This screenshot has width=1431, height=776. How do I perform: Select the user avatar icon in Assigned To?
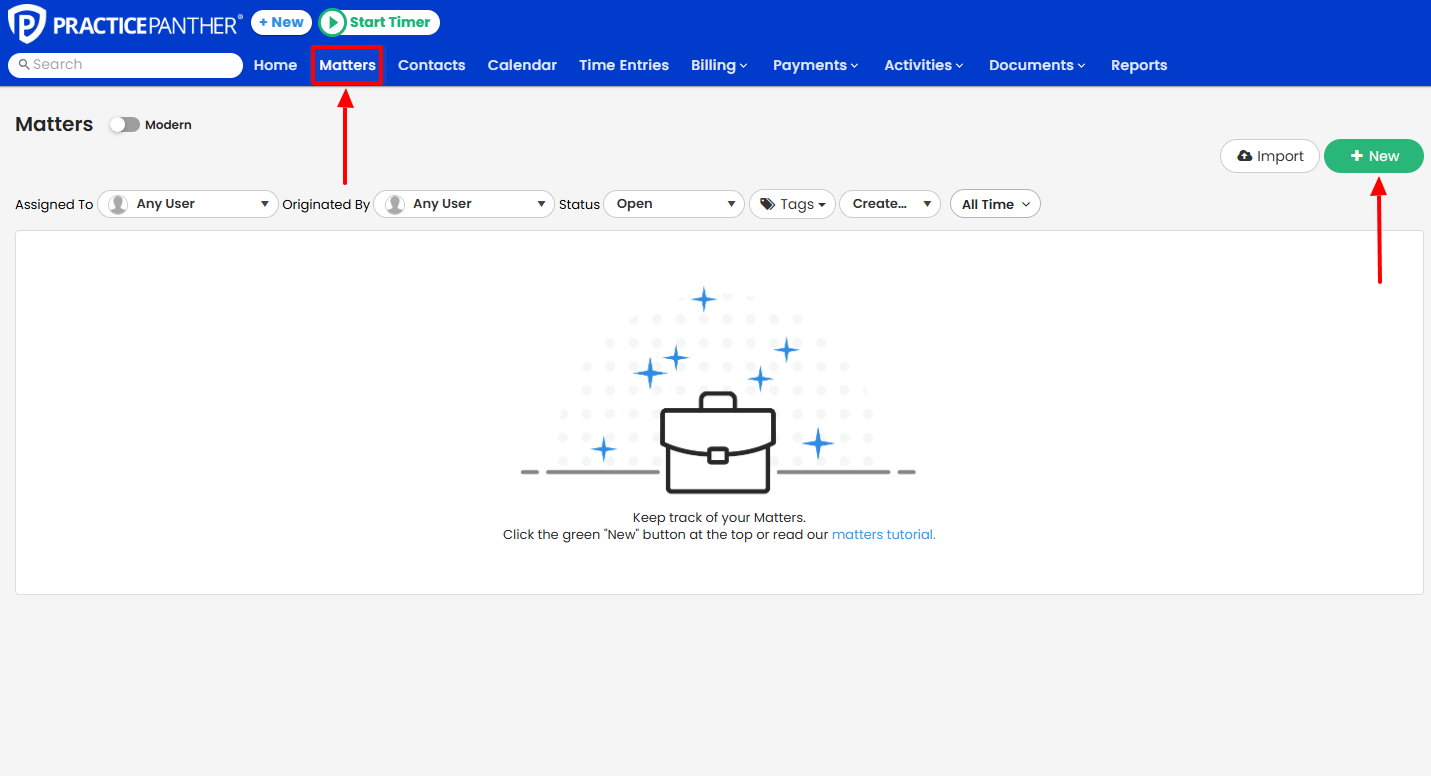[x=116, y=203]
